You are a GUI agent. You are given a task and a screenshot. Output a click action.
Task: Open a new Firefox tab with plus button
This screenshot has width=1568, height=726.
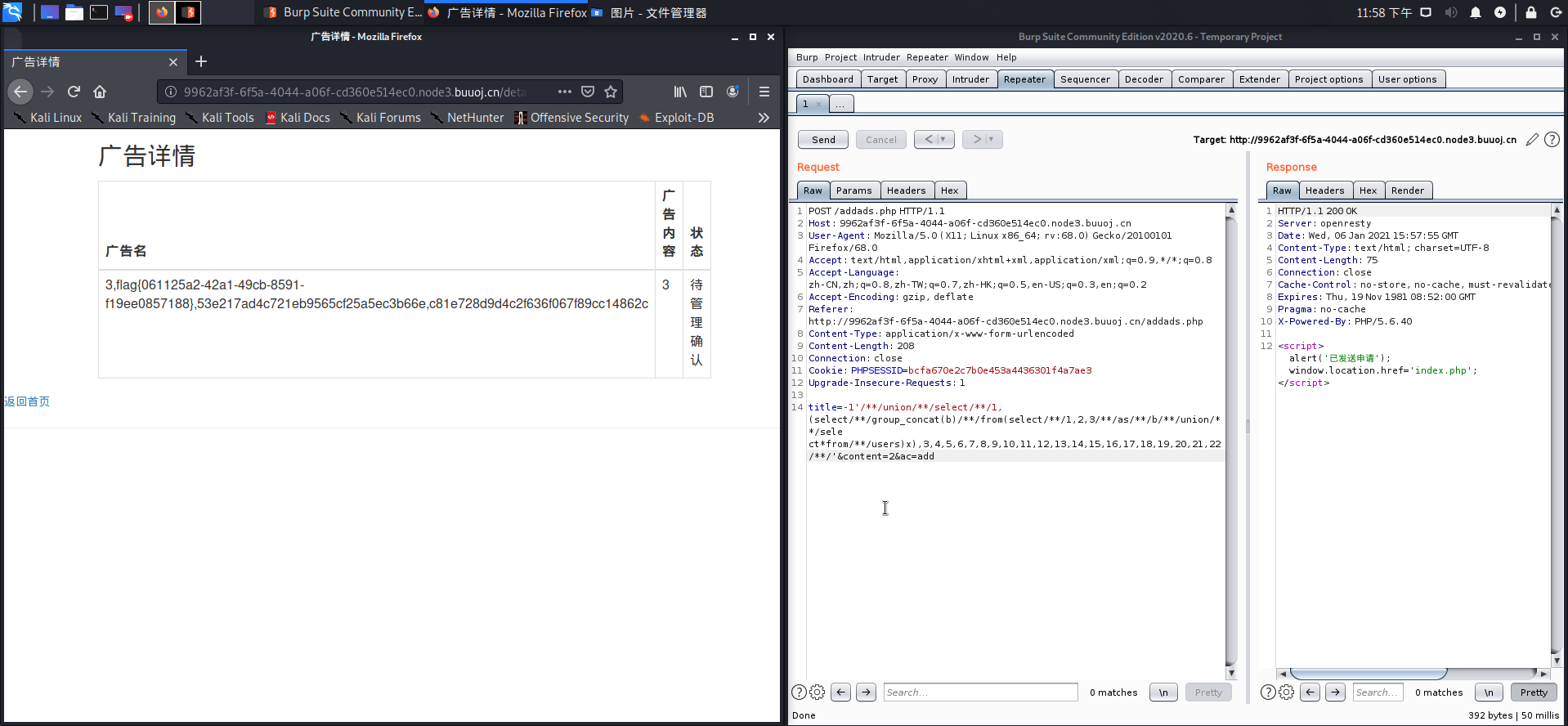(x=201, y=61)
